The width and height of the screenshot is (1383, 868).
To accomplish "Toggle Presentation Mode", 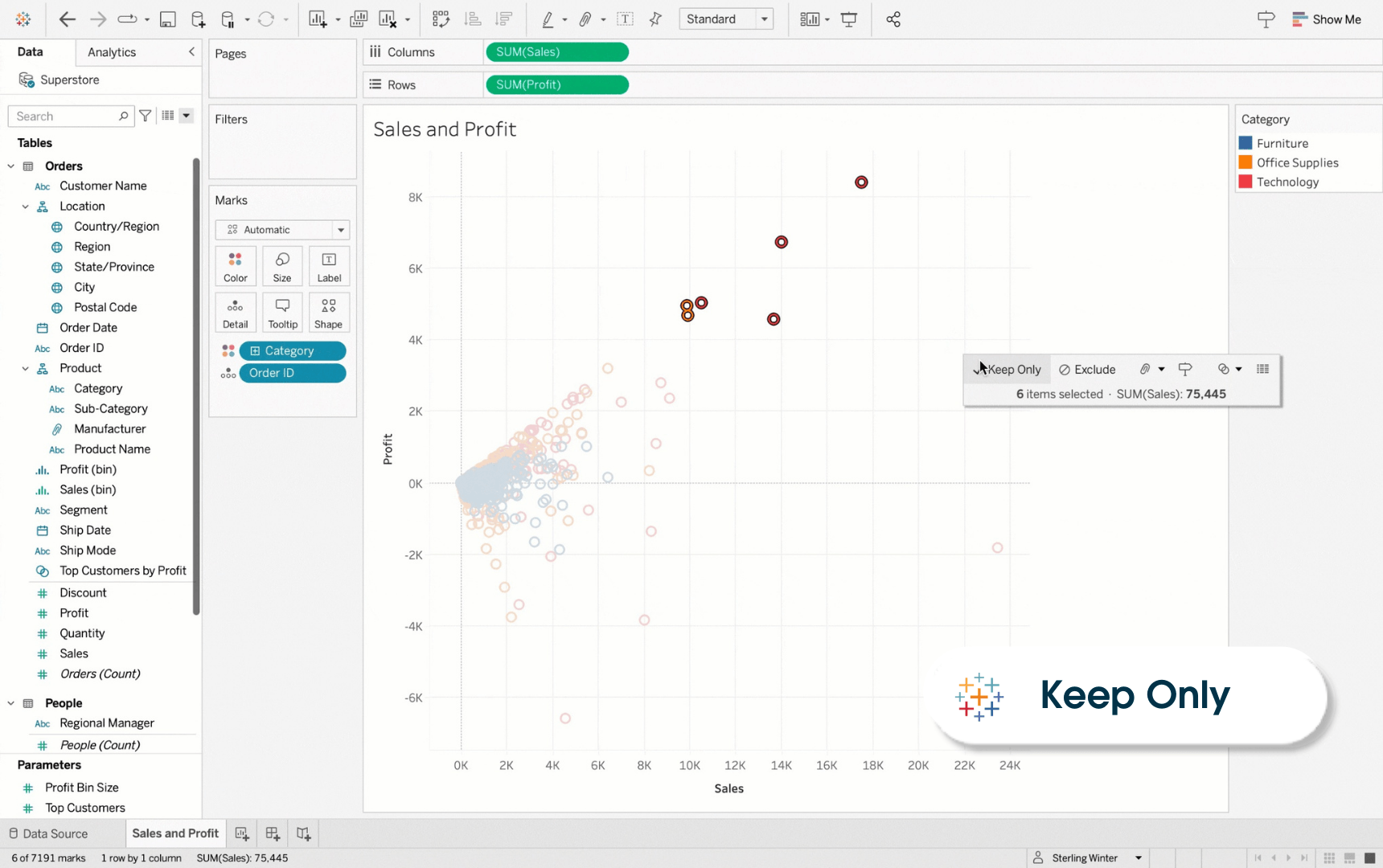I will pos(849,18).
